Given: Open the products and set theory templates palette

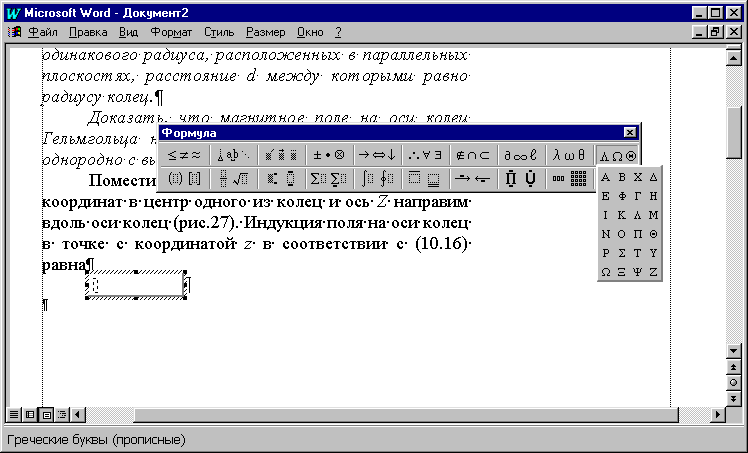Looking at the screenshot, I should (521, 179).
